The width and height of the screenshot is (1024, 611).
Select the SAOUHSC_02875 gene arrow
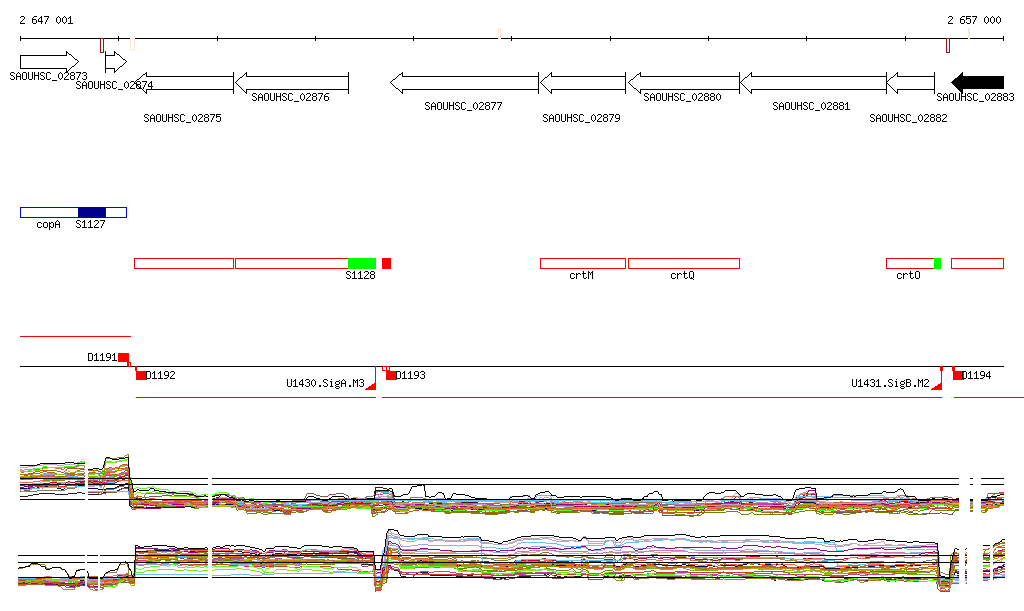click(184, 83)
